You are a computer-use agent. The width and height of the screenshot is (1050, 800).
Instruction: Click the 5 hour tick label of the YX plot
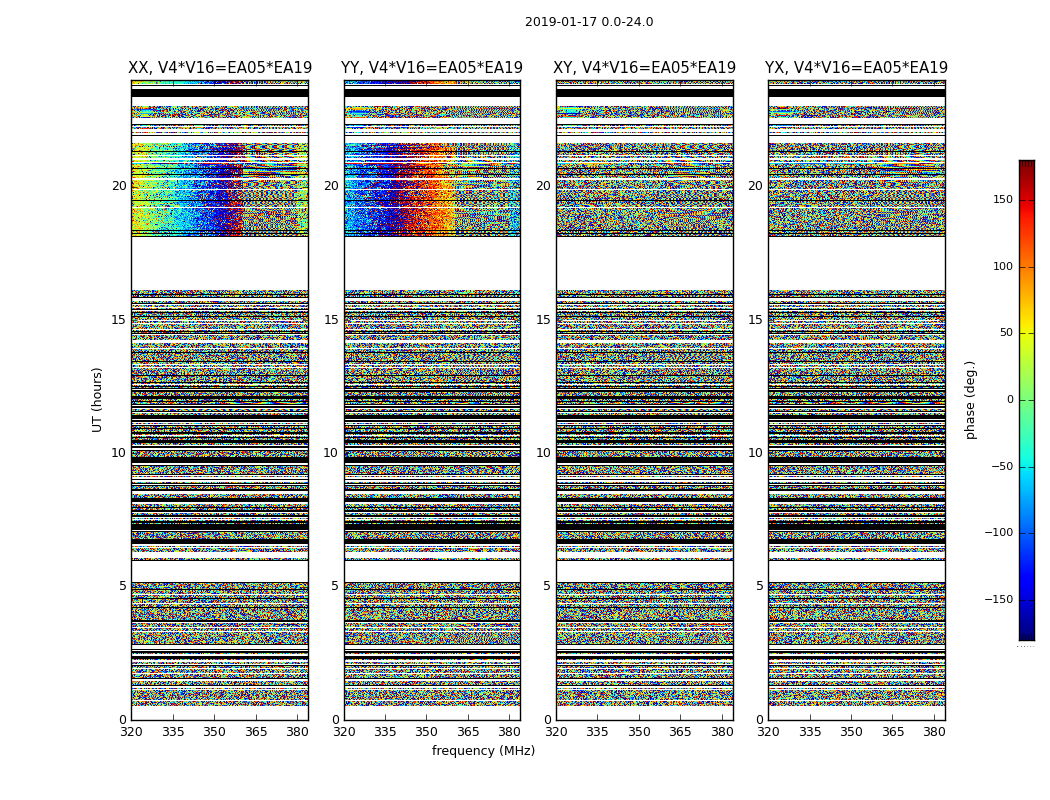(x=759, y=586)
